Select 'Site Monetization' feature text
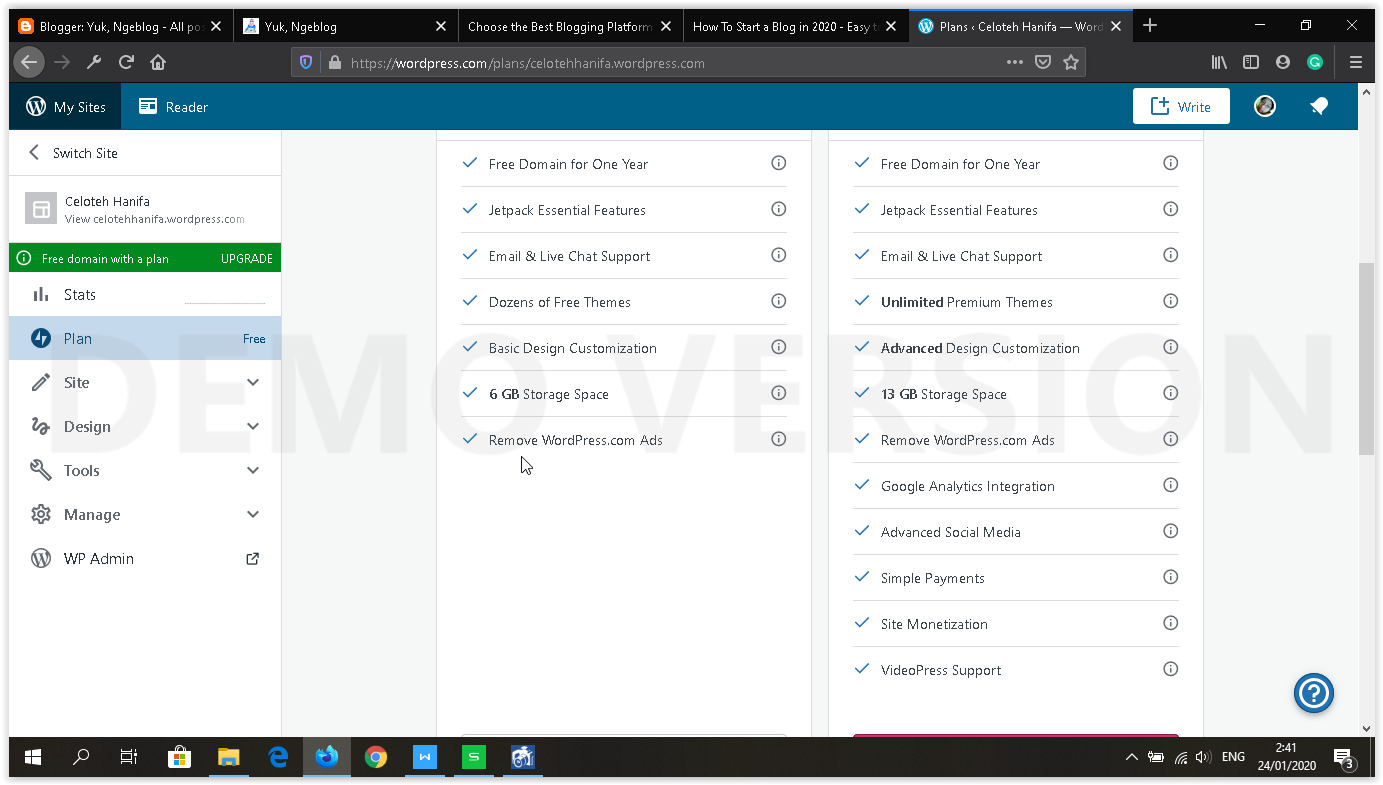Viewport: 1383px width, 785px height. click(934, 624)
